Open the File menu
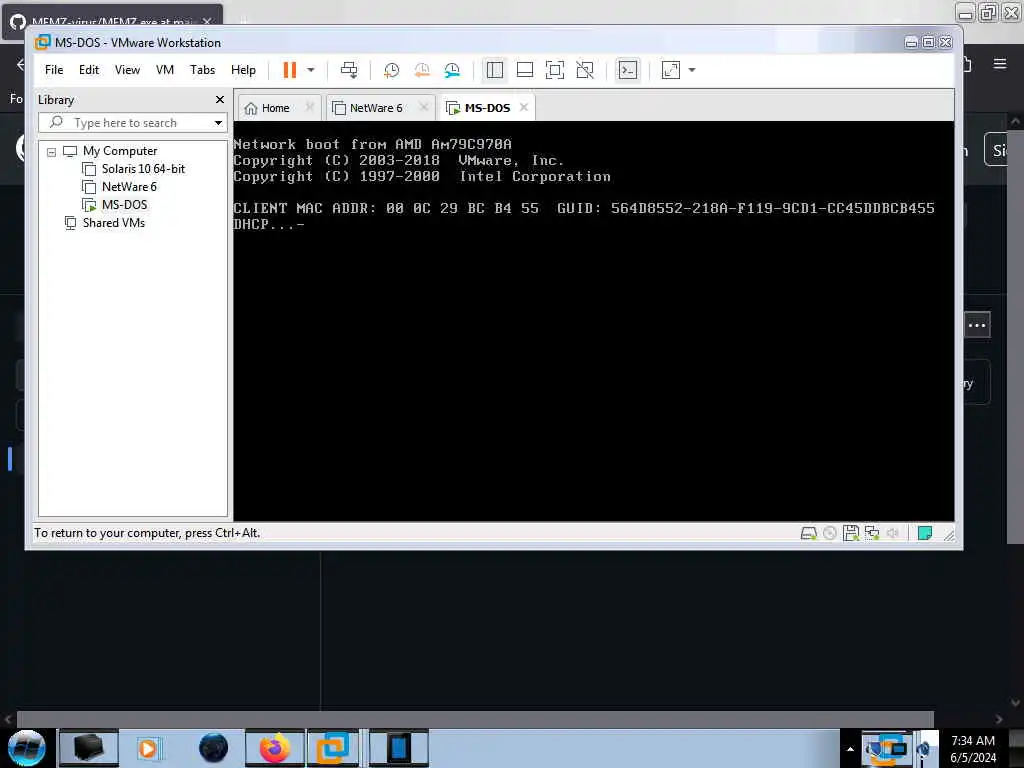The width and height of the screenshot is (1024, 768). point(54,70)
